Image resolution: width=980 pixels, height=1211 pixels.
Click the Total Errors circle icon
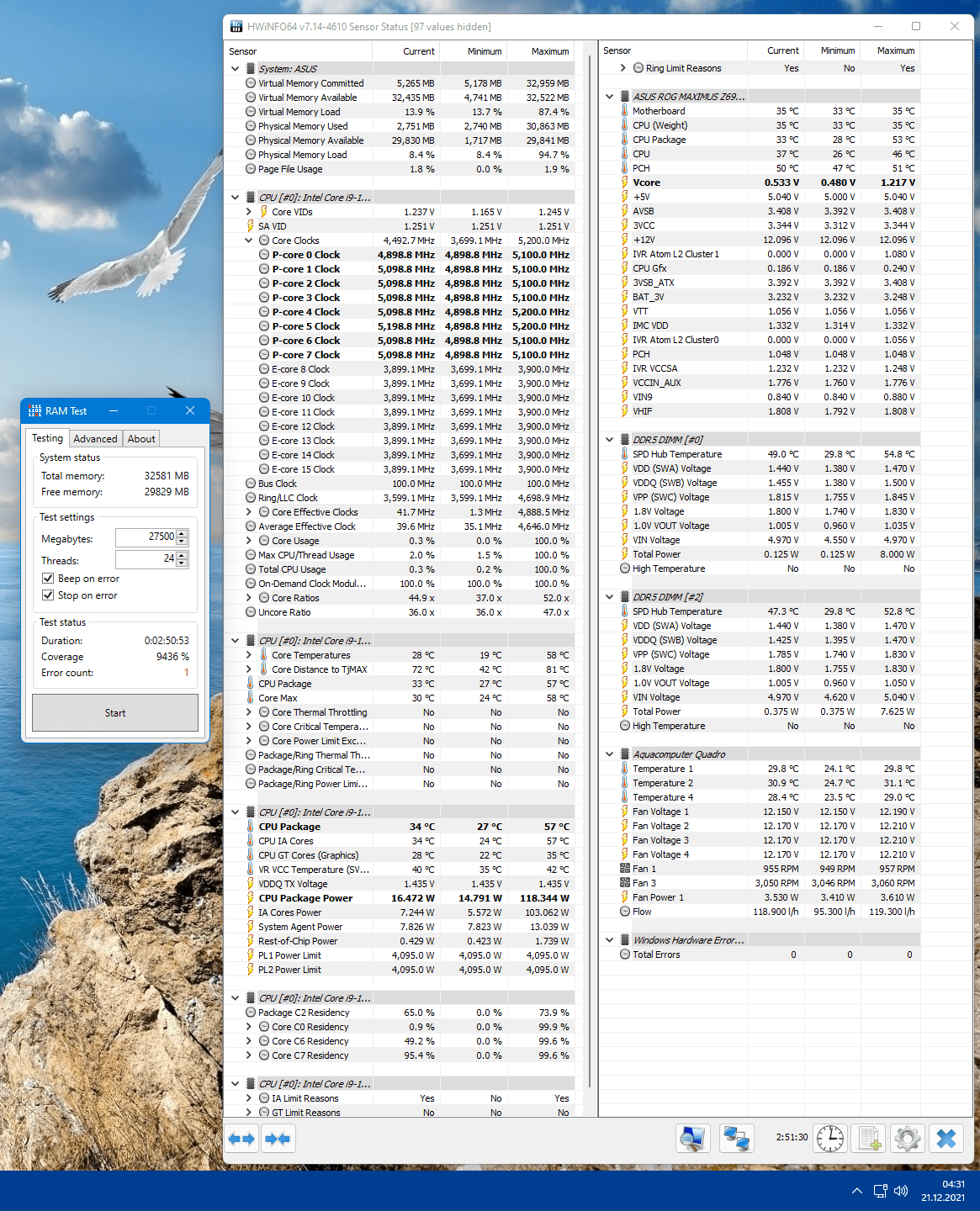pos(624,955)
